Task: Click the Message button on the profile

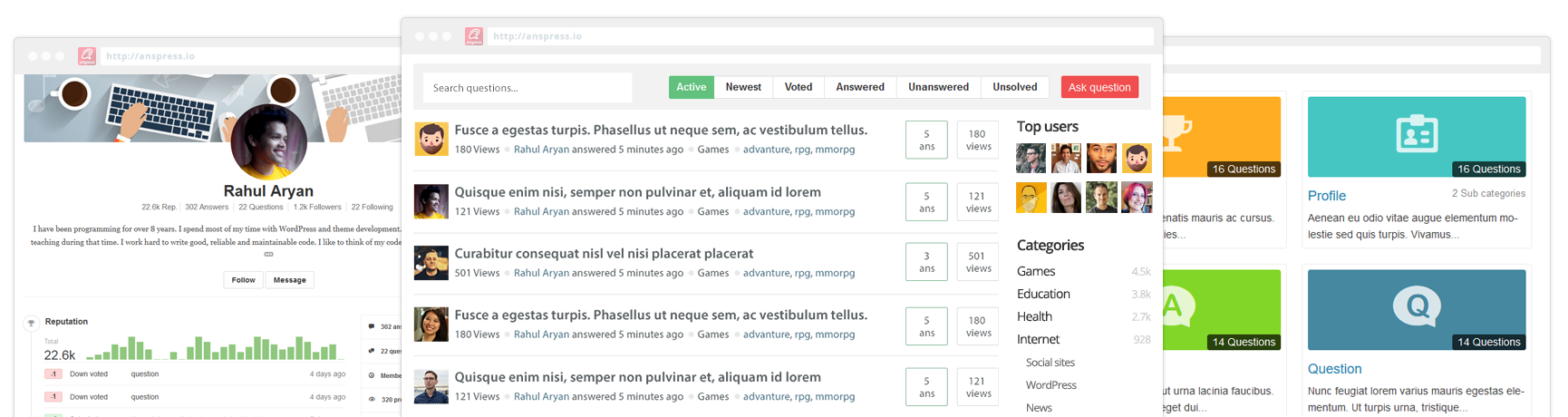Action: tap(290, 280)
